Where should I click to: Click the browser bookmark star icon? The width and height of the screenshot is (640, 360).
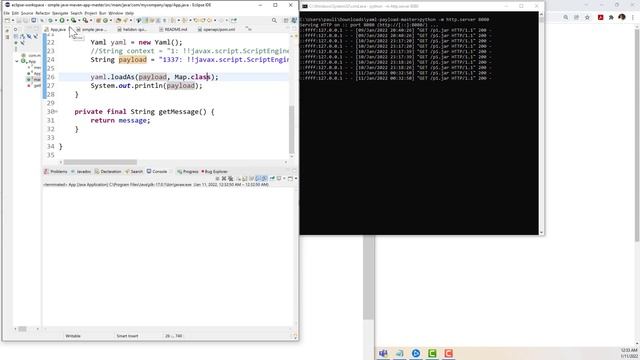coord(587,17)
